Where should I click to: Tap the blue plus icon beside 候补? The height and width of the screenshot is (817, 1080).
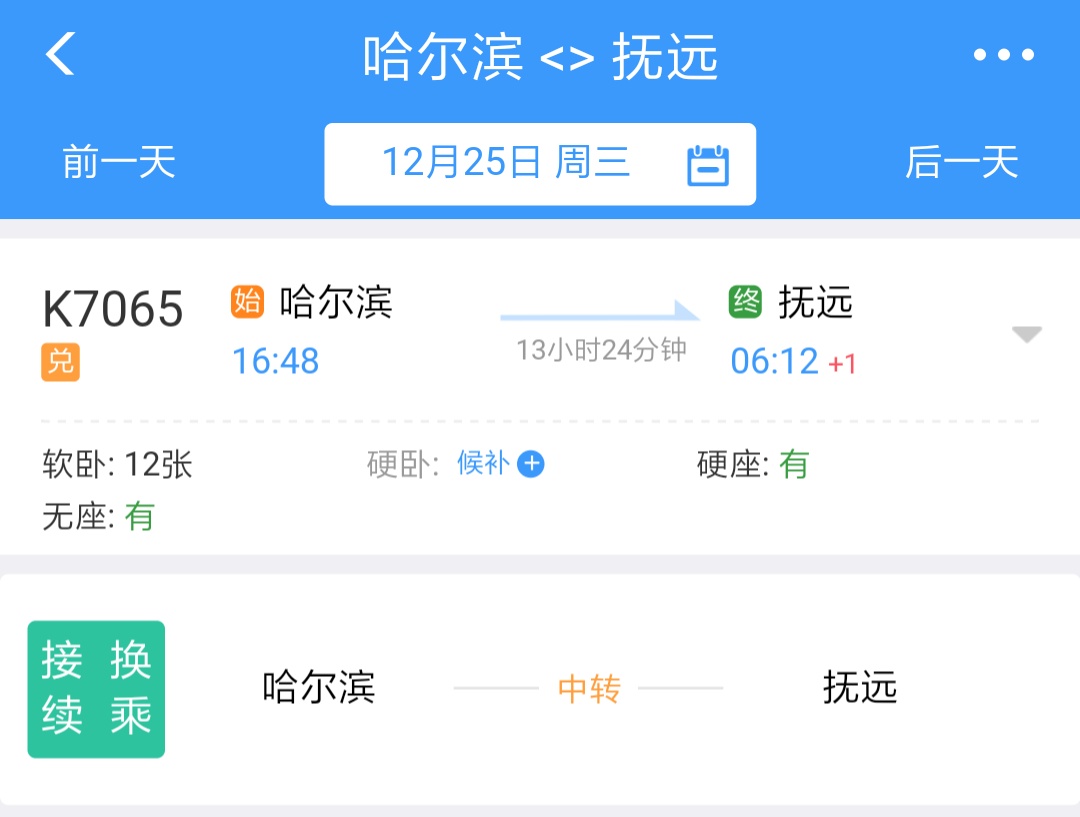pyautogui.click(x=531, y=464)
